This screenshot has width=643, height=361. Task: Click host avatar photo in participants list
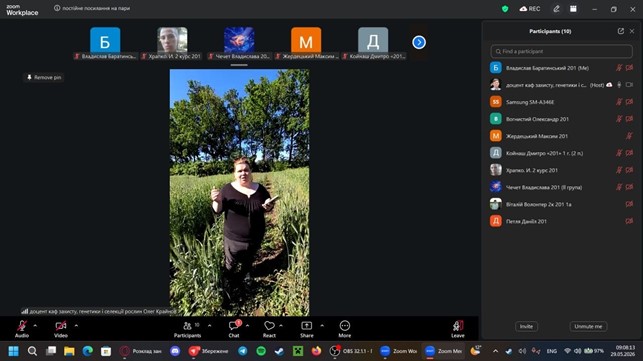496,85
